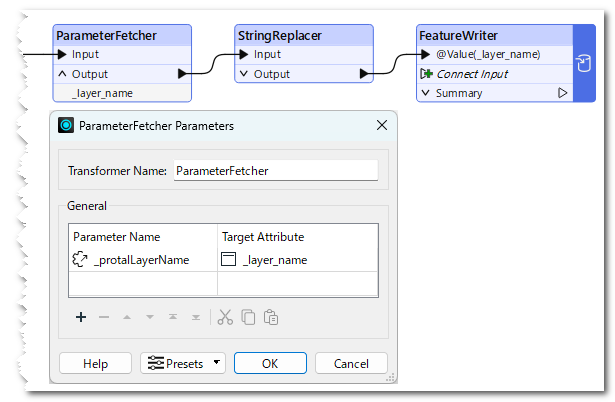Move row down with the down arrow
Viewport: 615px width, 402px height.
coord(150,317)
